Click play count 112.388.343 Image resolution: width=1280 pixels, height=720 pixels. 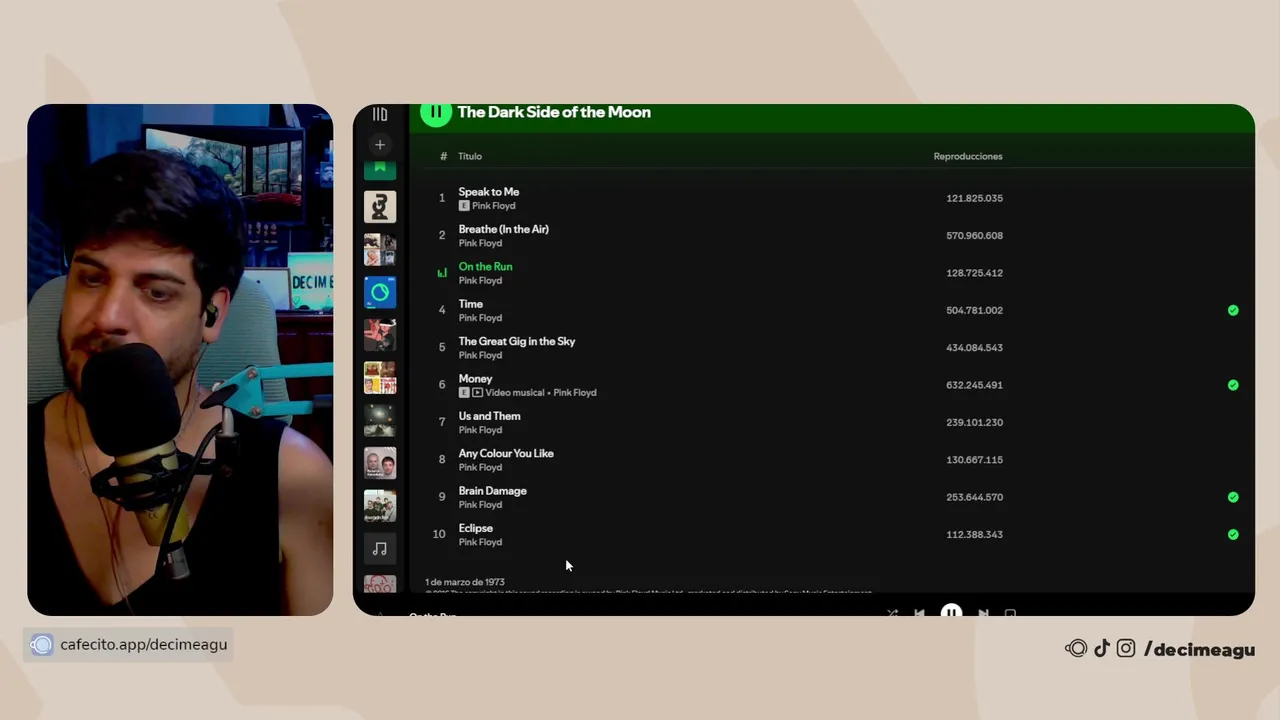pos(974,535)
